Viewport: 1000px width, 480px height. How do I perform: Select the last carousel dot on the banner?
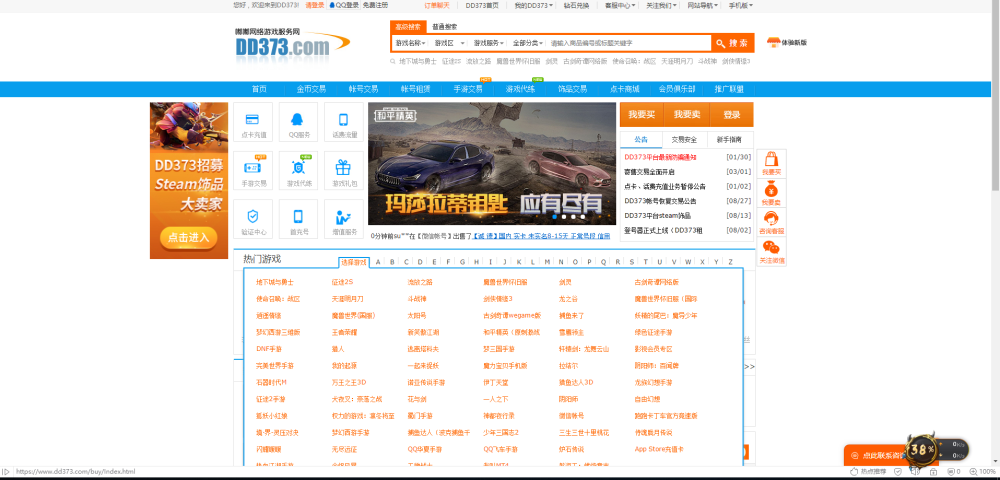tap(582, 217)
